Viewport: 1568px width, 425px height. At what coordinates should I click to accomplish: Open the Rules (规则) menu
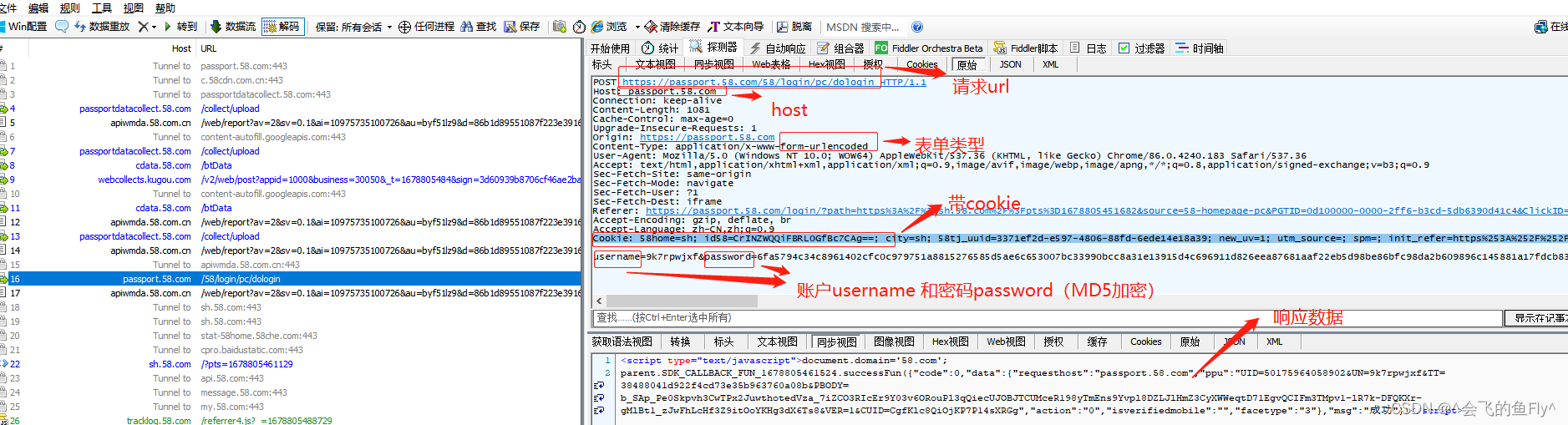pyautogui.click(x=70, y=8)
